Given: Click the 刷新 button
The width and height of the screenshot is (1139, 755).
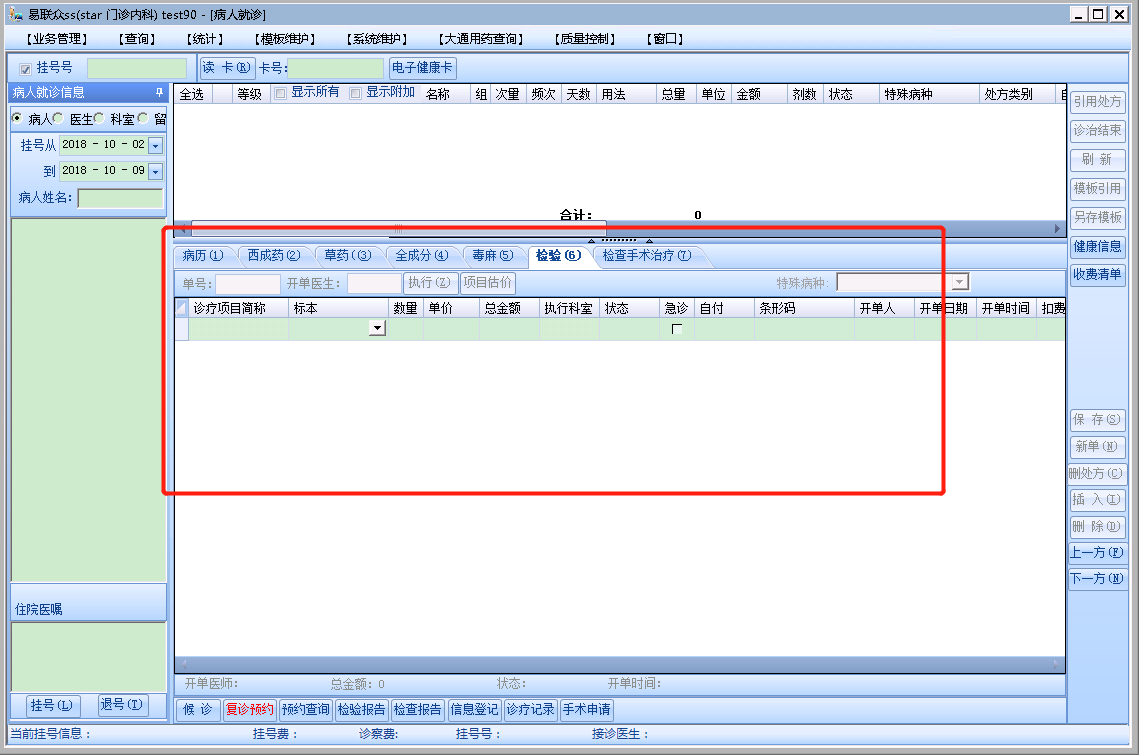Looking at the screenshot, I should click(x=1098, y=159).
